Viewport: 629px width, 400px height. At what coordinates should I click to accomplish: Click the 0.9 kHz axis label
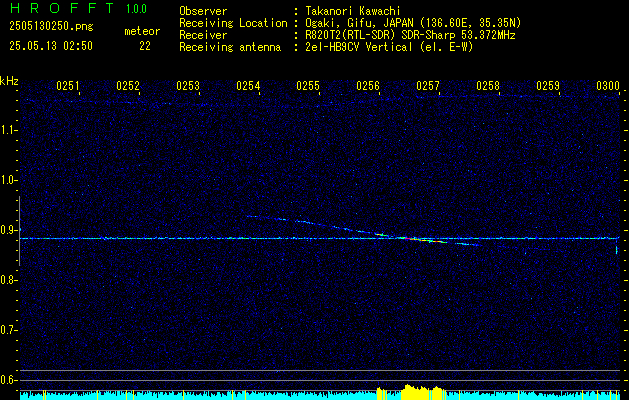pos(9,230)
